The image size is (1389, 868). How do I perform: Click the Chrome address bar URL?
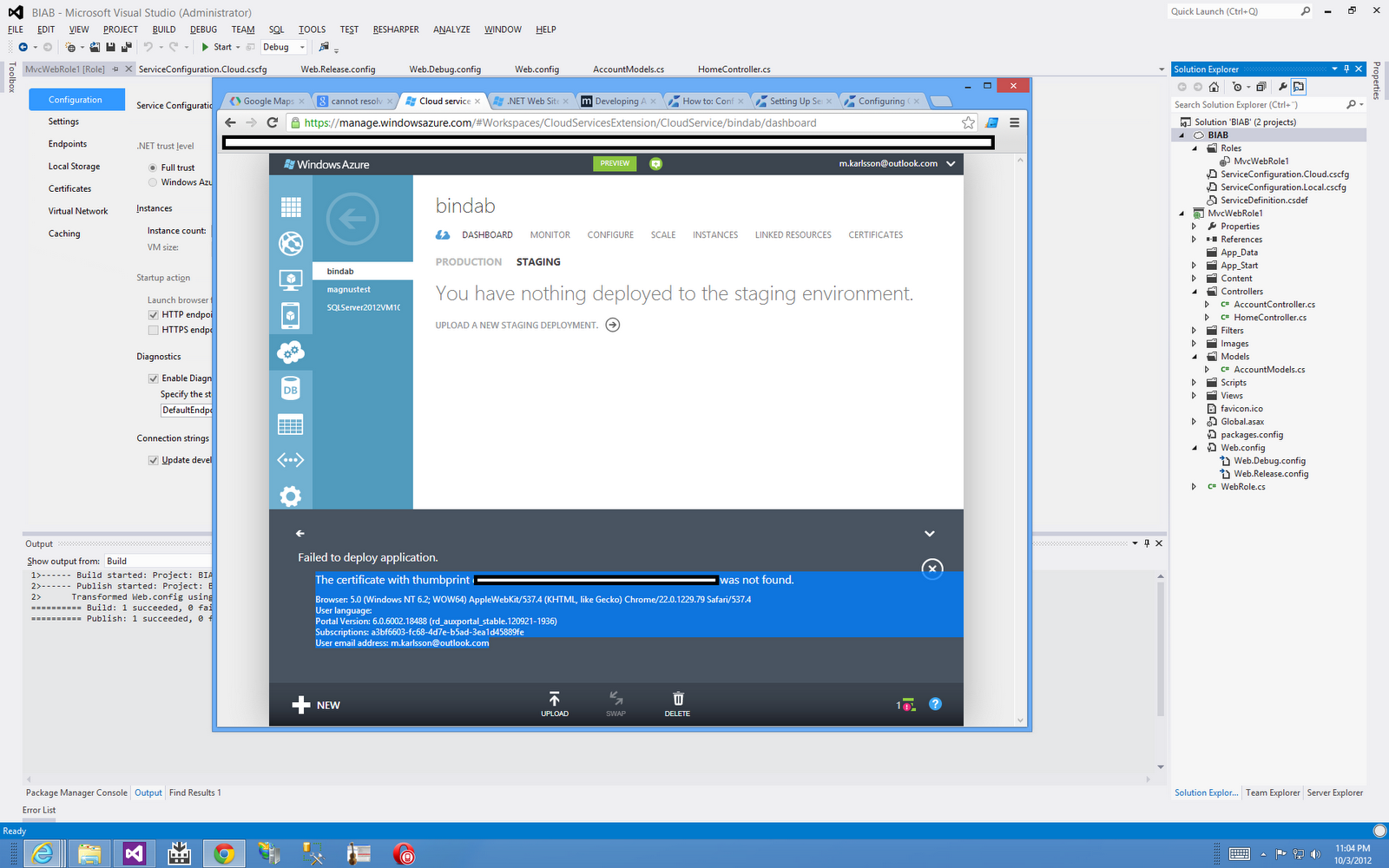(560, 123)
